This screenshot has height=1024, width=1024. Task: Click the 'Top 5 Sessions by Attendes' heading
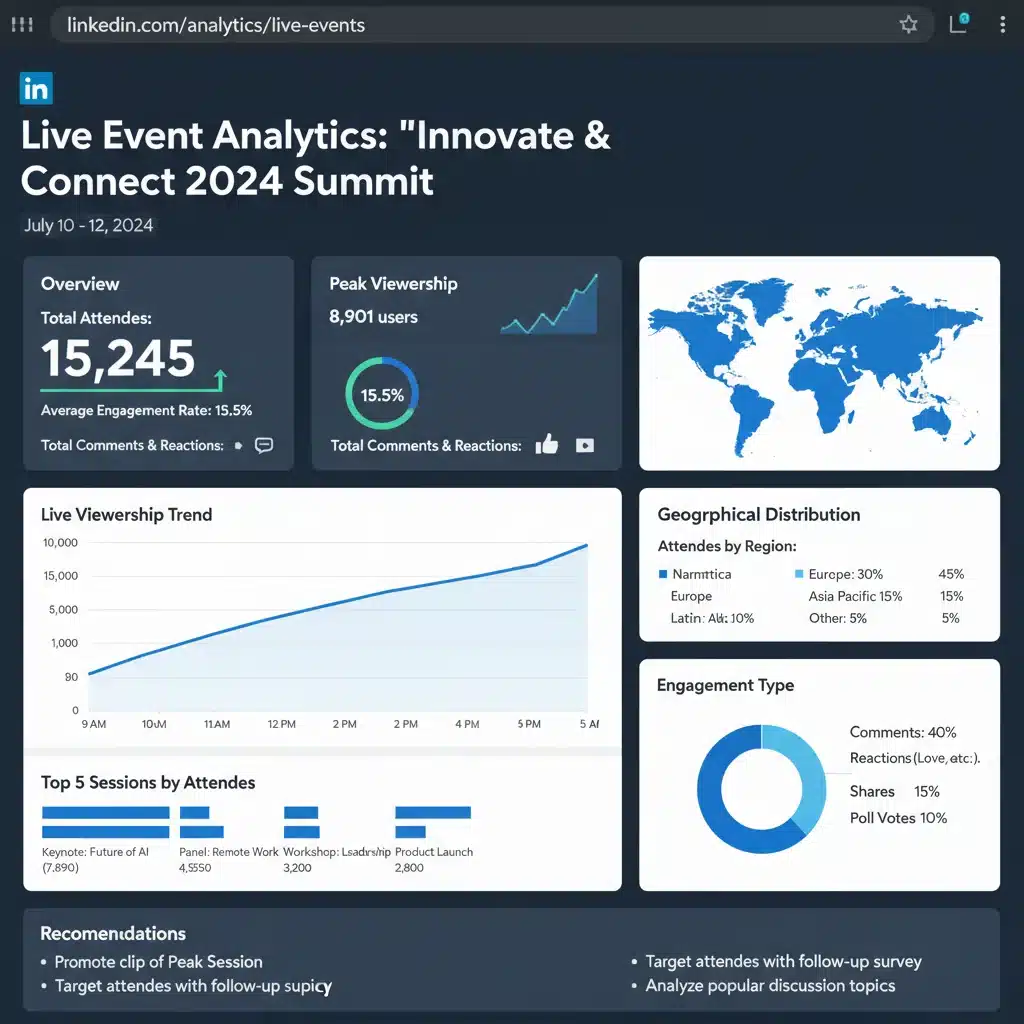point(148,782)
